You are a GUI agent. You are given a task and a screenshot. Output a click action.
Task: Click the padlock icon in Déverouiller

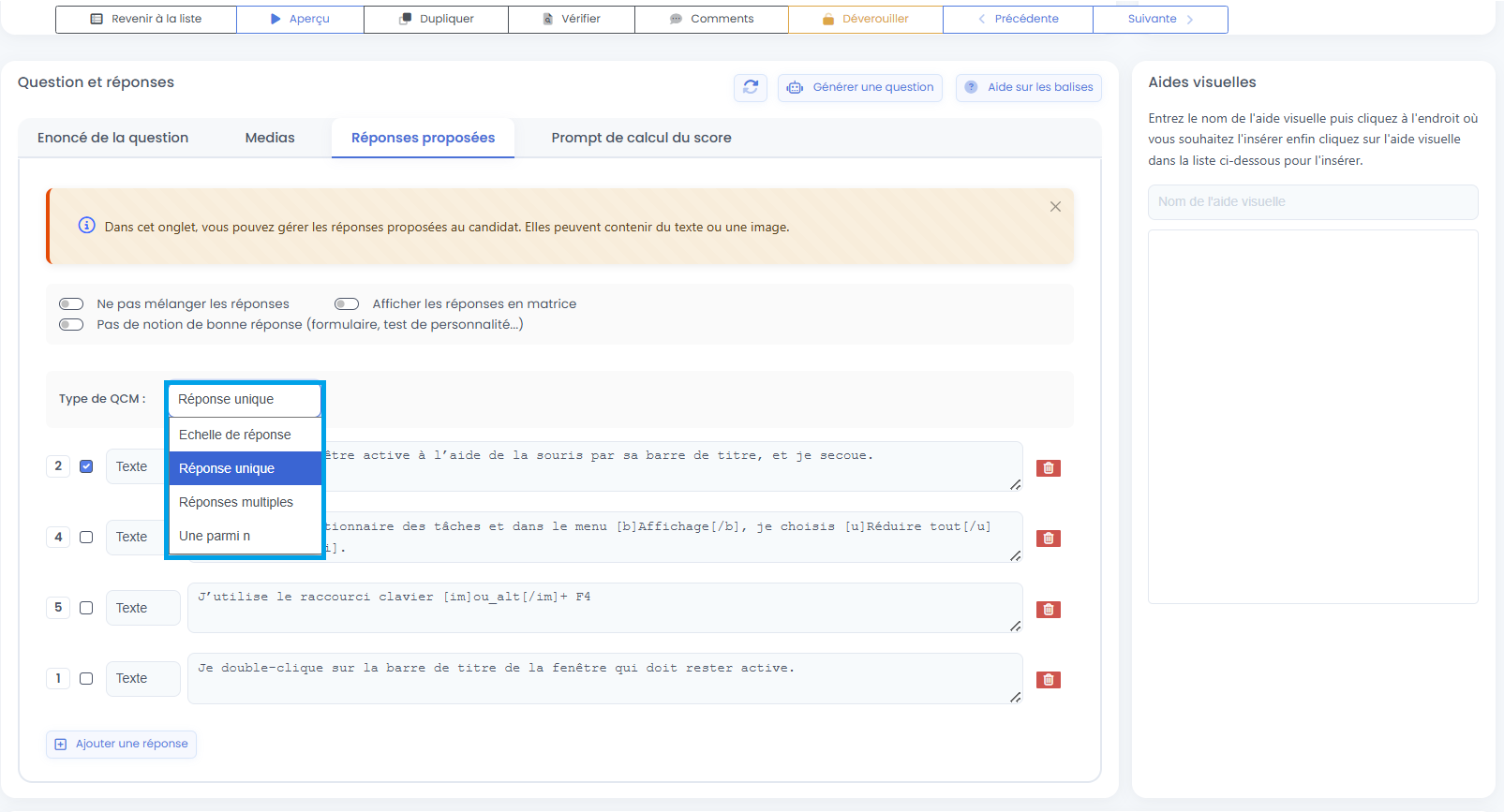pos(827,19)
